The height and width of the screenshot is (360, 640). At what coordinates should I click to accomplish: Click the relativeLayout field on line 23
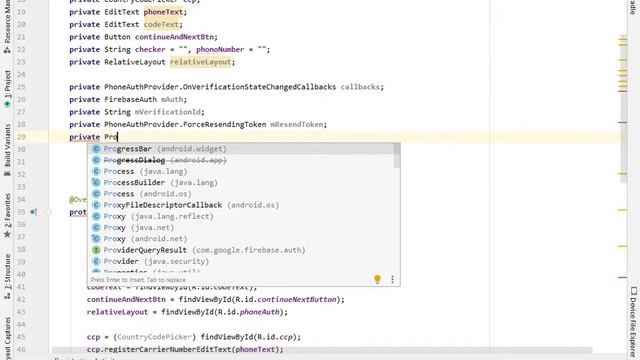(x=201, y=62)
